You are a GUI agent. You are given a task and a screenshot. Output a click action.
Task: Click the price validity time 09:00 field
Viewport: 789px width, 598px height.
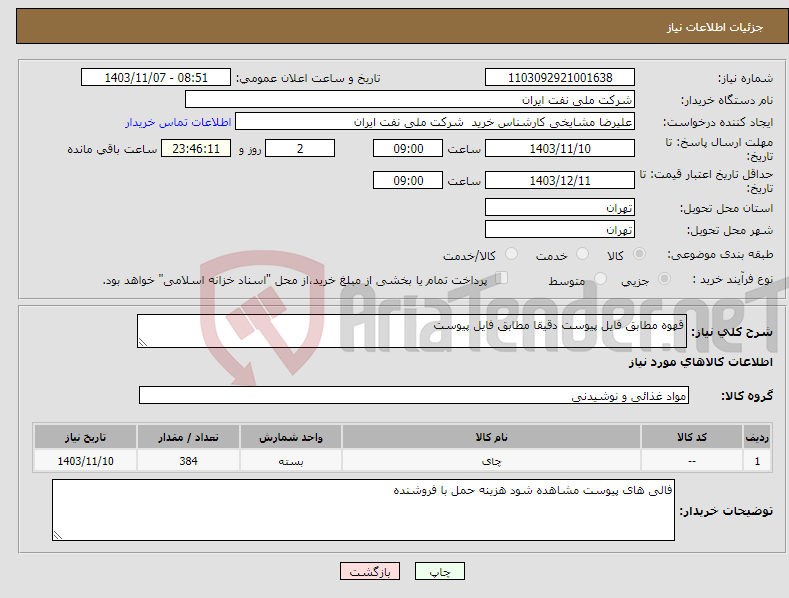(408, 180)
